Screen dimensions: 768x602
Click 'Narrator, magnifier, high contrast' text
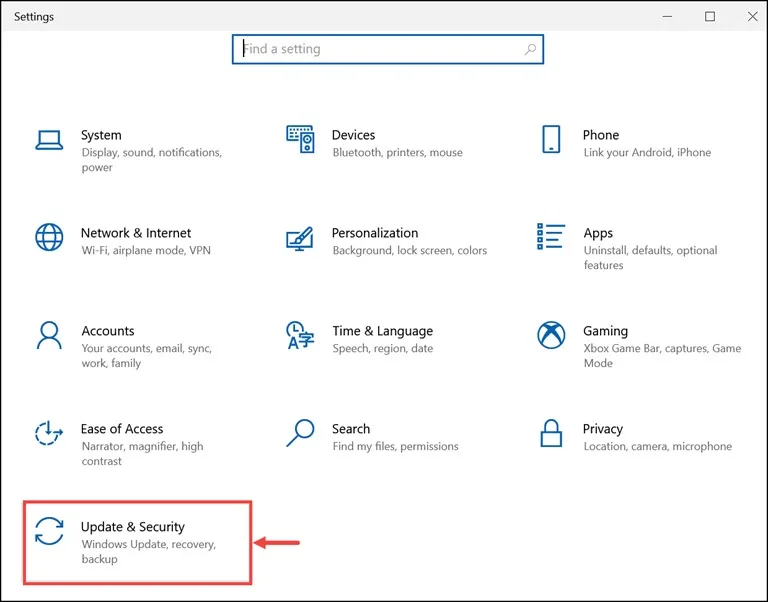pos(143,454)
